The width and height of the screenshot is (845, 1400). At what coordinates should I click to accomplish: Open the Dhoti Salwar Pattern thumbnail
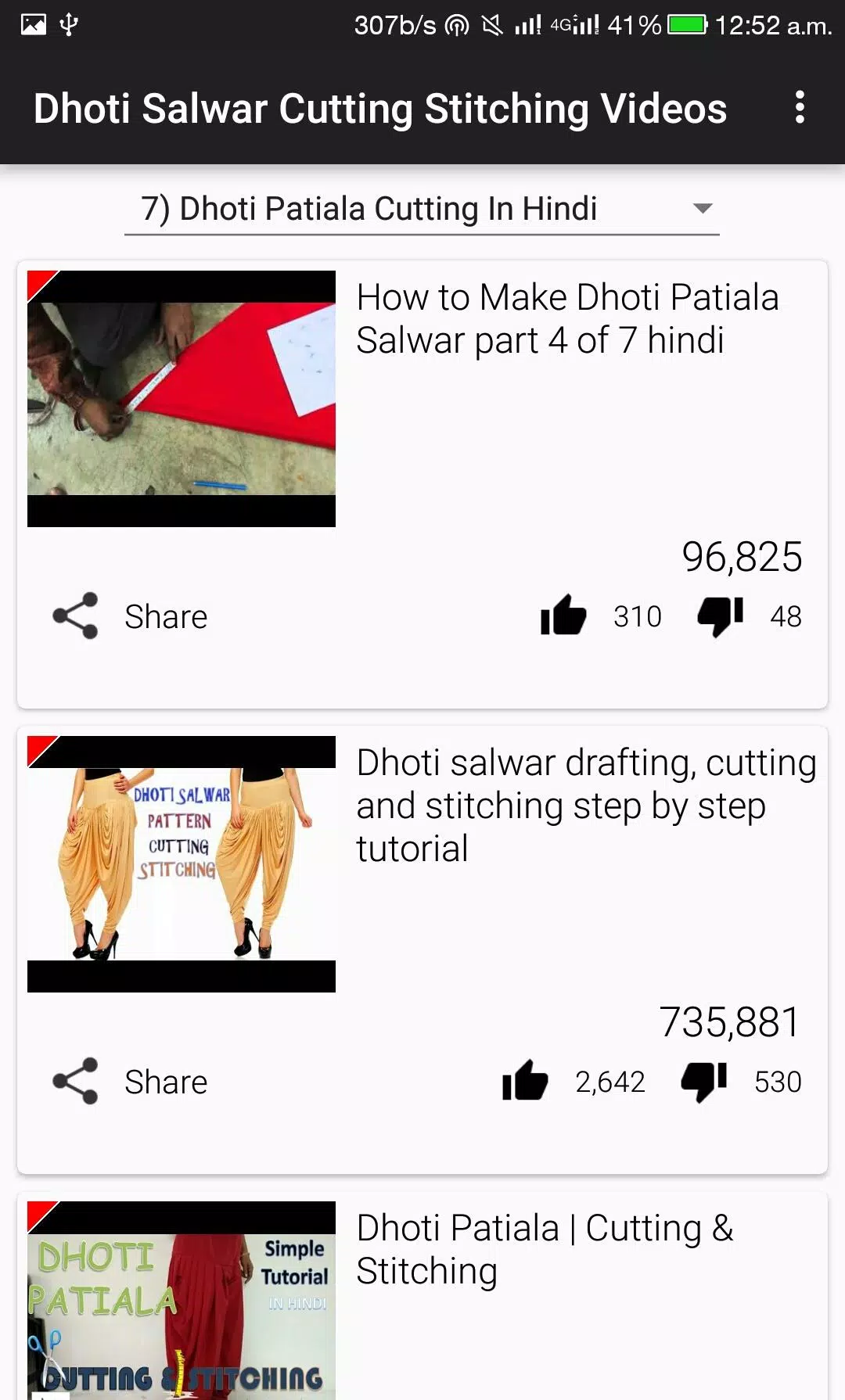click(x=182, y=864)
